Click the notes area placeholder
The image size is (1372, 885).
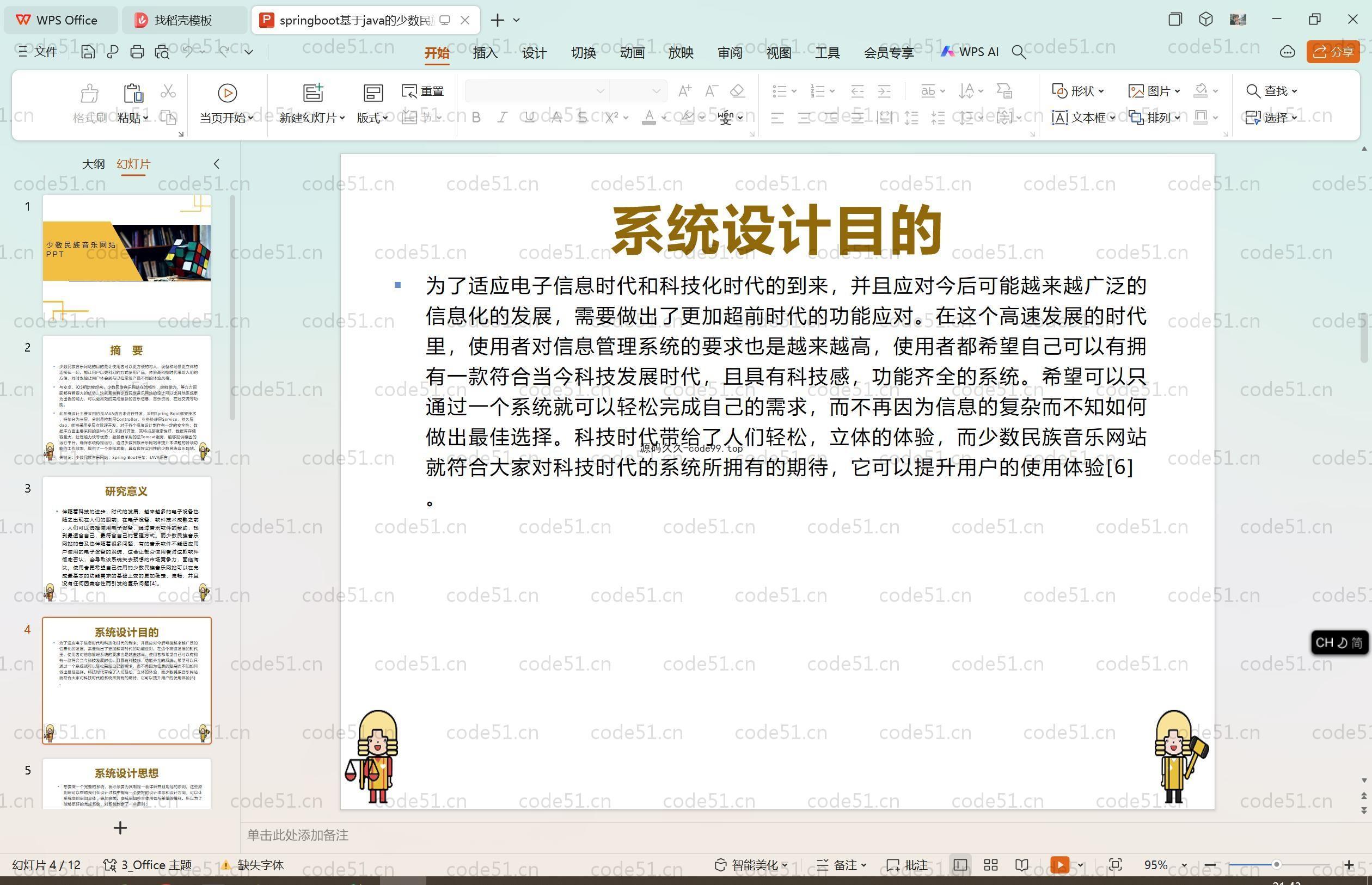pyautogui.click(x=298, y=835)
